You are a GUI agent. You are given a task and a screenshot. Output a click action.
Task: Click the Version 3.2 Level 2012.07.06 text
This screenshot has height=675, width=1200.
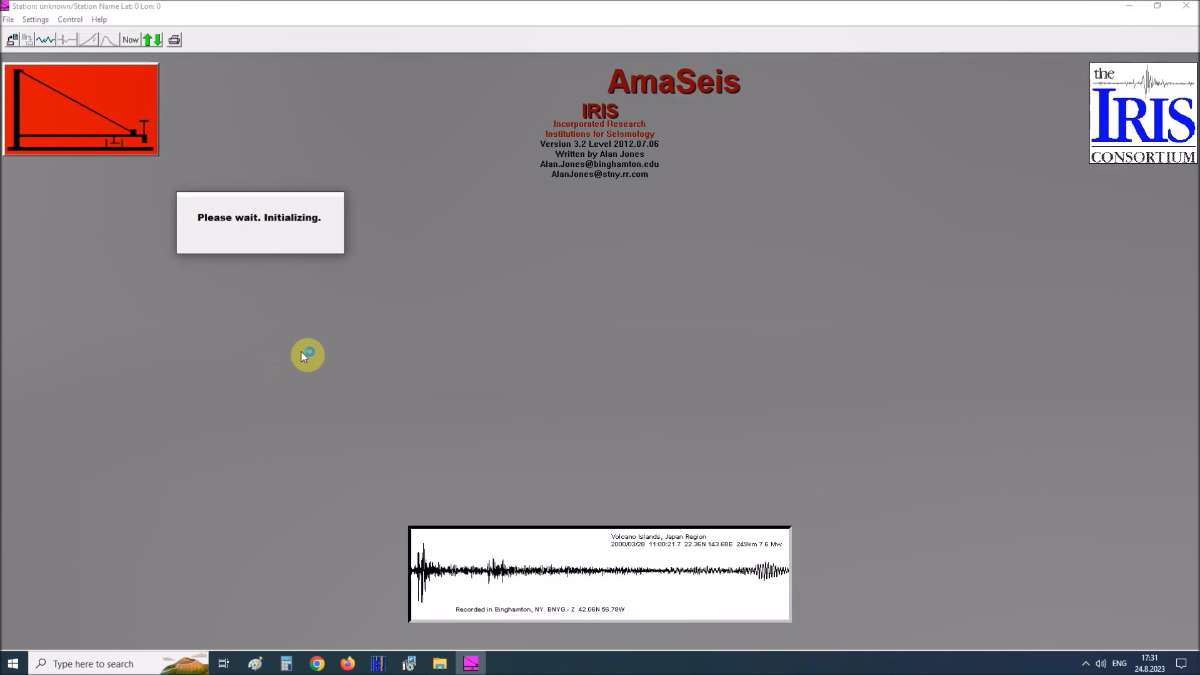tap(599, 144)
